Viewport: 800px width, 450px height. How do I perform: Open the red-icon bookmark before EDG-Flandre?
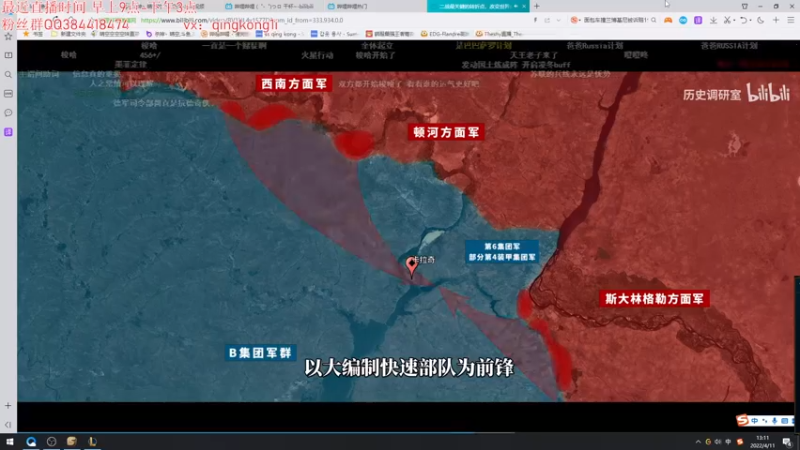tap(390, 34)
